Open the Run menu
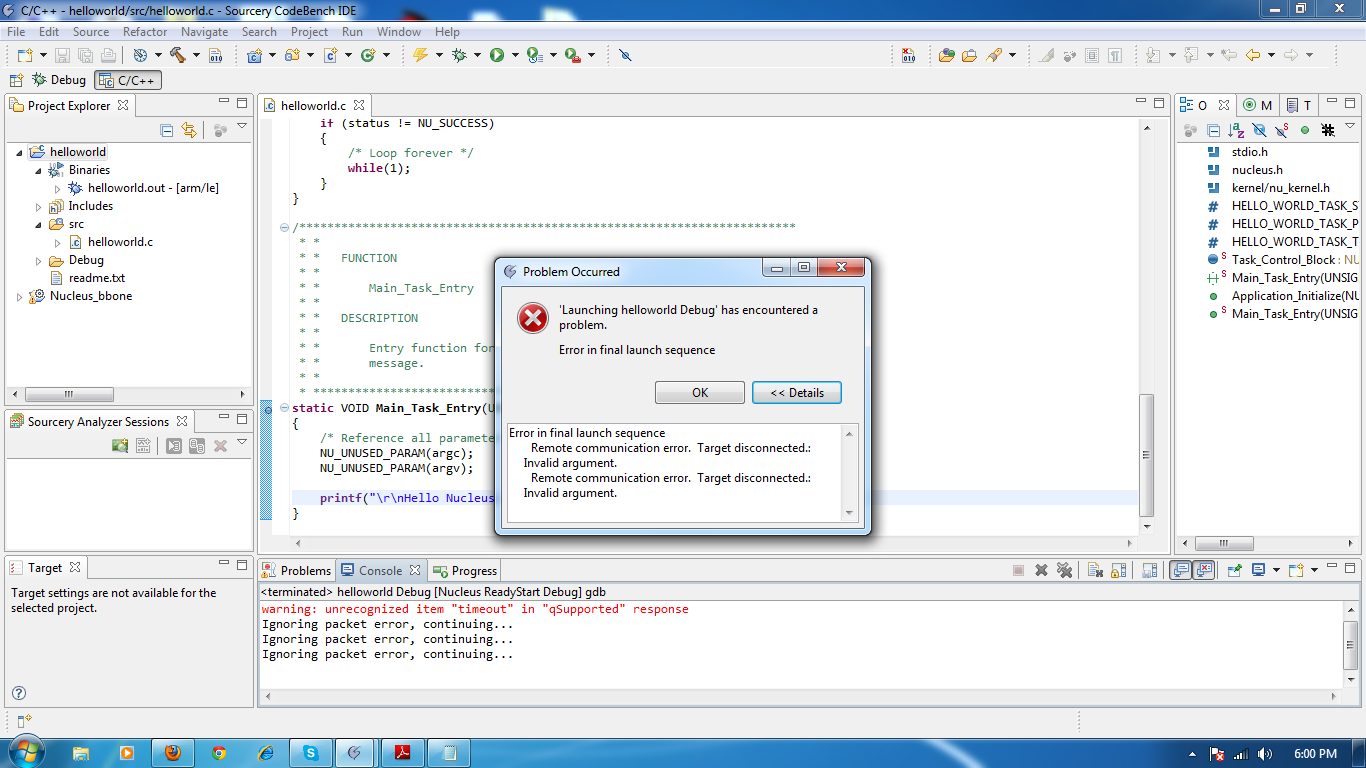This screenshot has width=1366, height=768. click(352, 31)
